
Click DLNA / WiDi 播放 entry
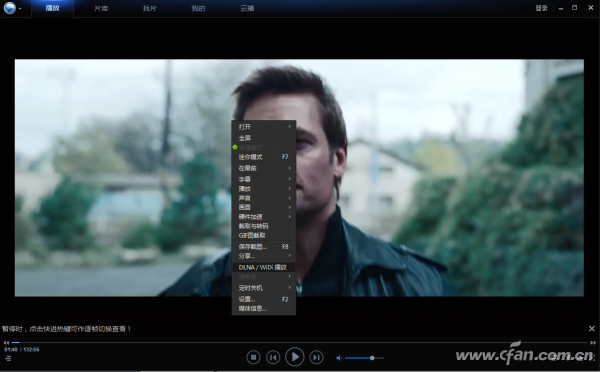[264, 267]
